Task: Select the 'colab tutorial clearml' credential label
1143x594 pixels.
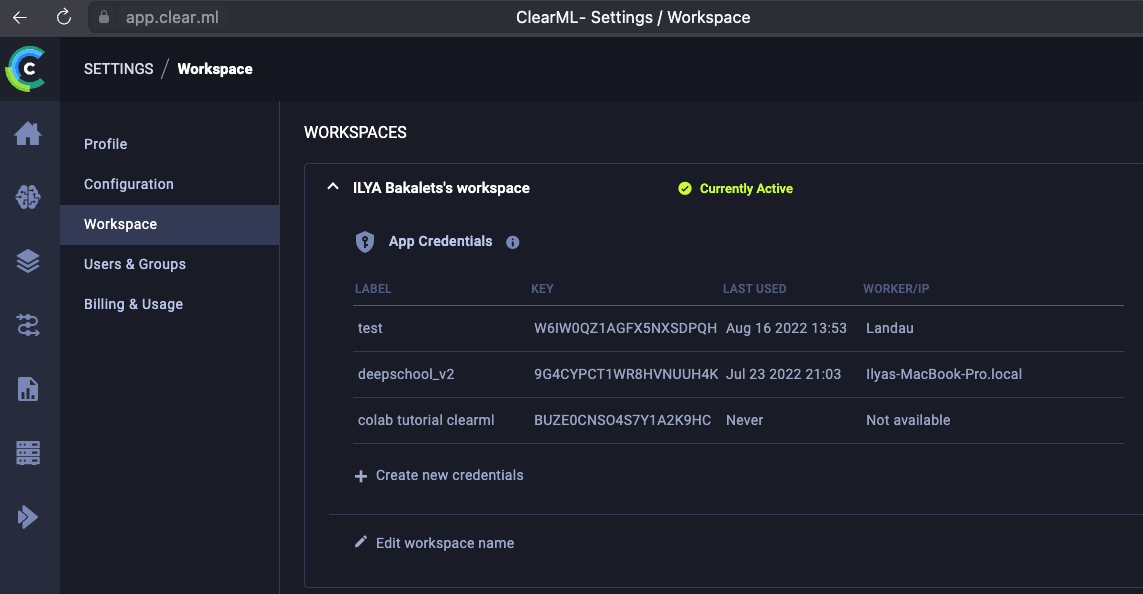Action: click(x=426, y=420)
